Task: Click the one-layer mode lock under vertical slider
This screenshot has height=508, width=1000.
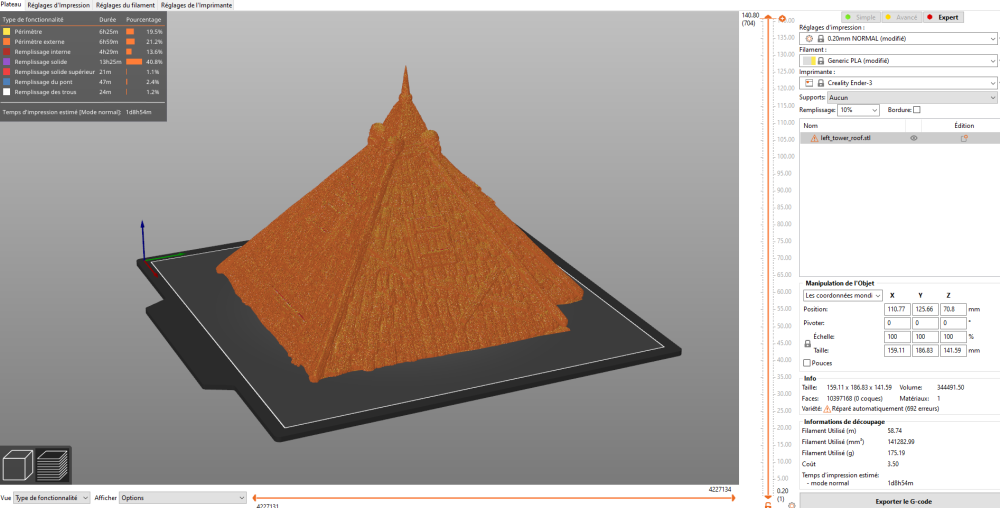Action: click(768, 505)
